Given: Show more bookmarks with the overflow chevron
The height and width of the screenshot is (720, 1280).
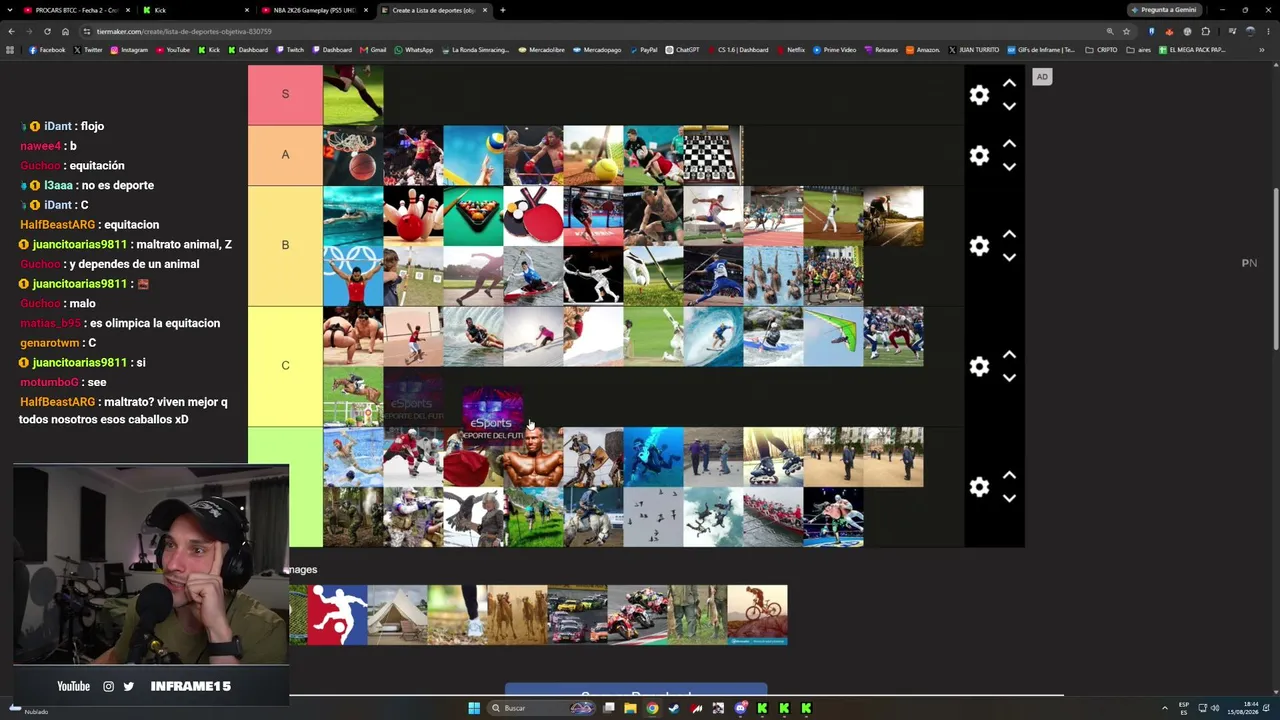Looking at the screenshot, I should click(x=1262, y=50).
